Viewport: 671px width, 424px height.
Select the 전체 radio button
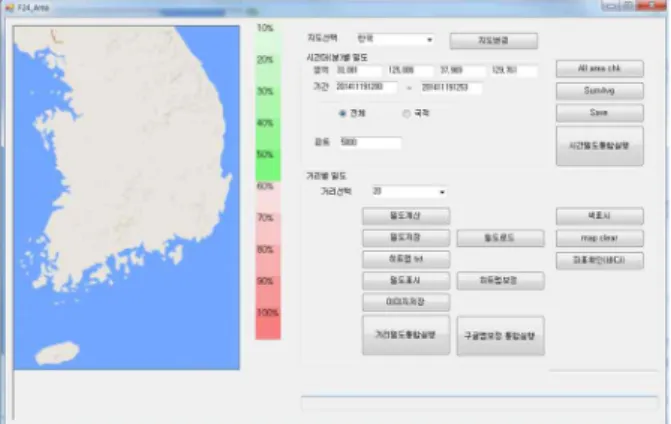pyautogui.click(x=342, y=113)
